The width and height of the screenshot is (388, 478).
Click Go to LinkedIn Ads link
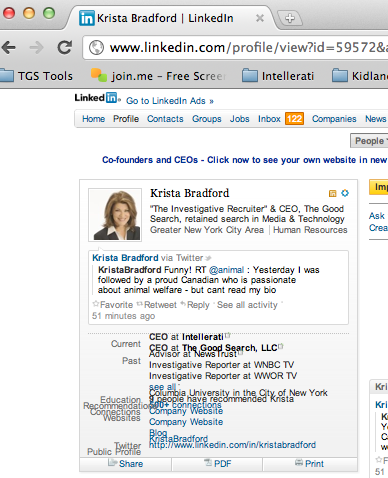[170, 101]
